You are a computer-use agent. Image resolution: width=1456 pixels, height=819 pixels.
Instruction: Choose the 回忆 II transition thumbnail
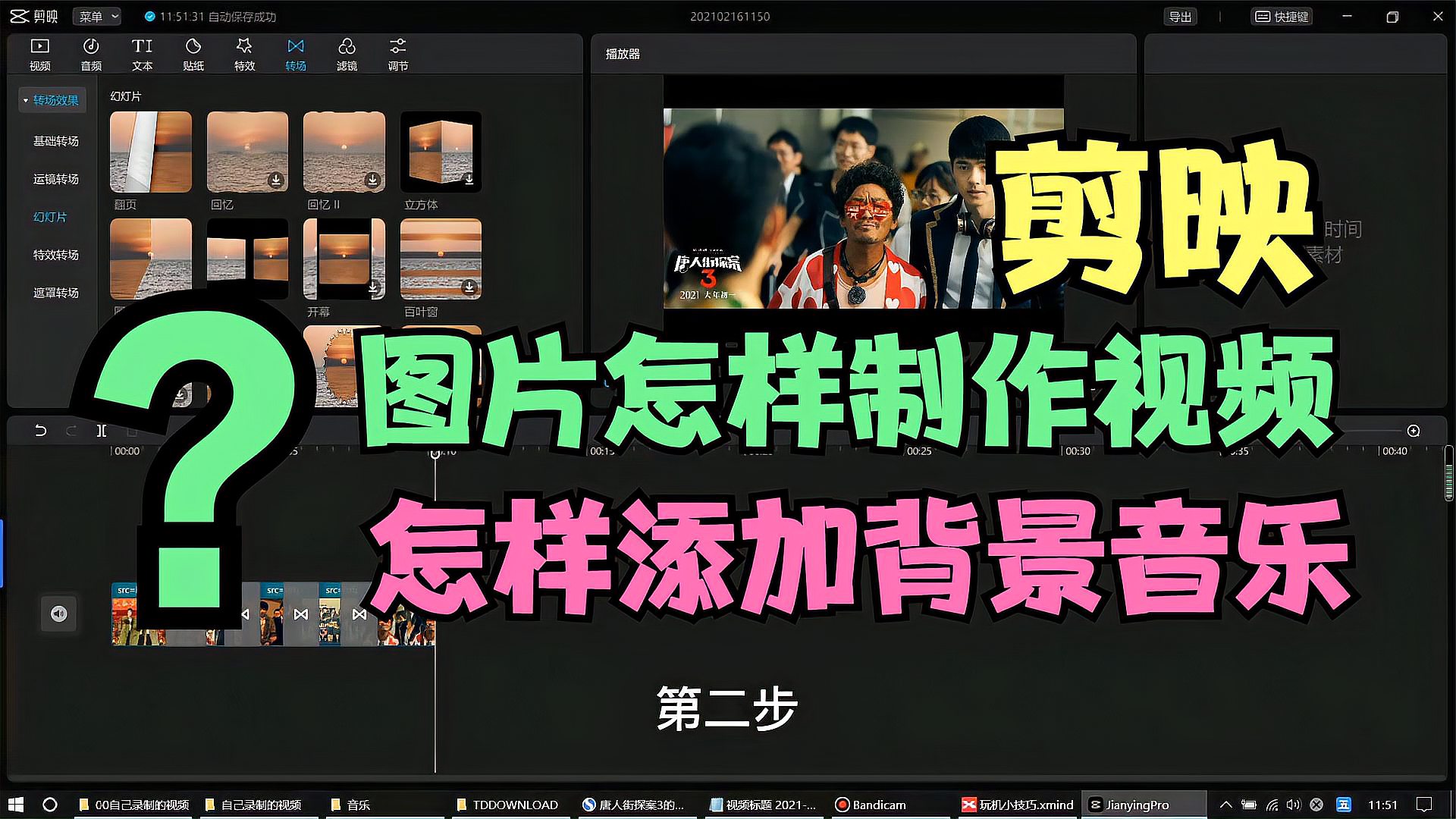tap(344, 152)
